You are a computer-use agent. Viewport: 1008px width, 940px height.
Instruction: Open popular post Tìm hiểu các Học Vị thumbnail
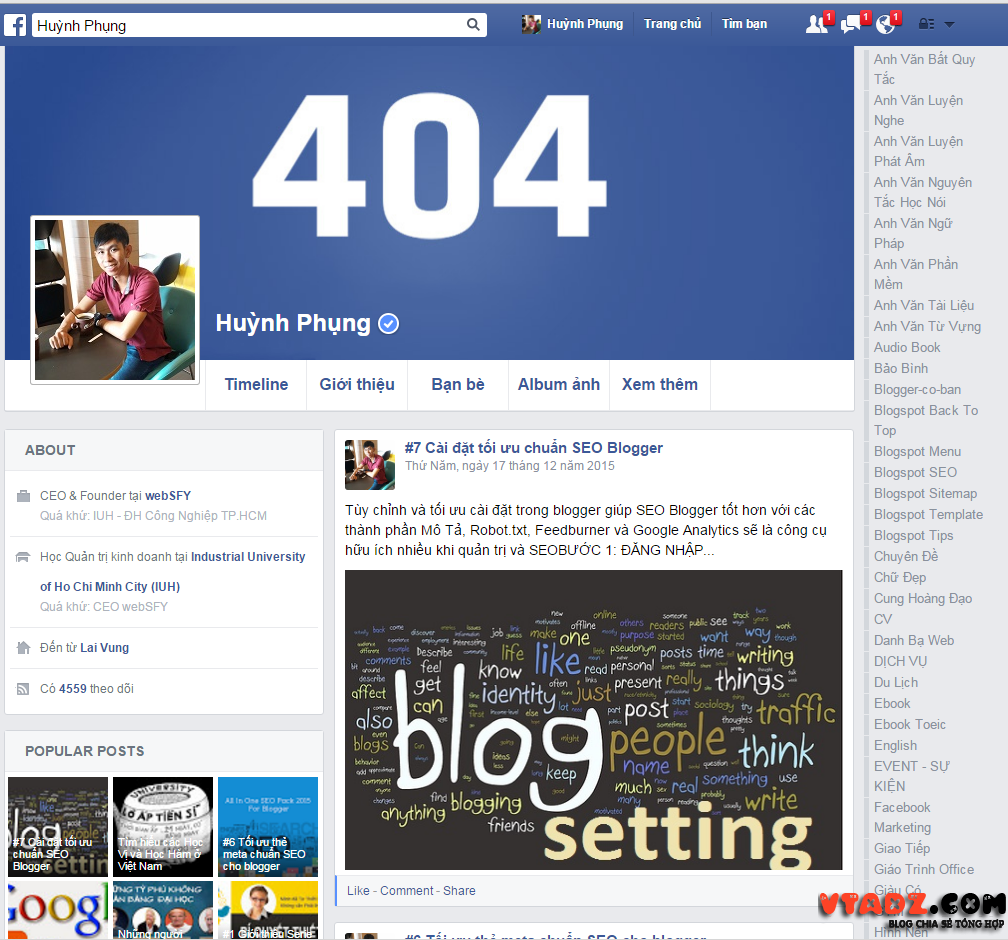click(163, 827)
